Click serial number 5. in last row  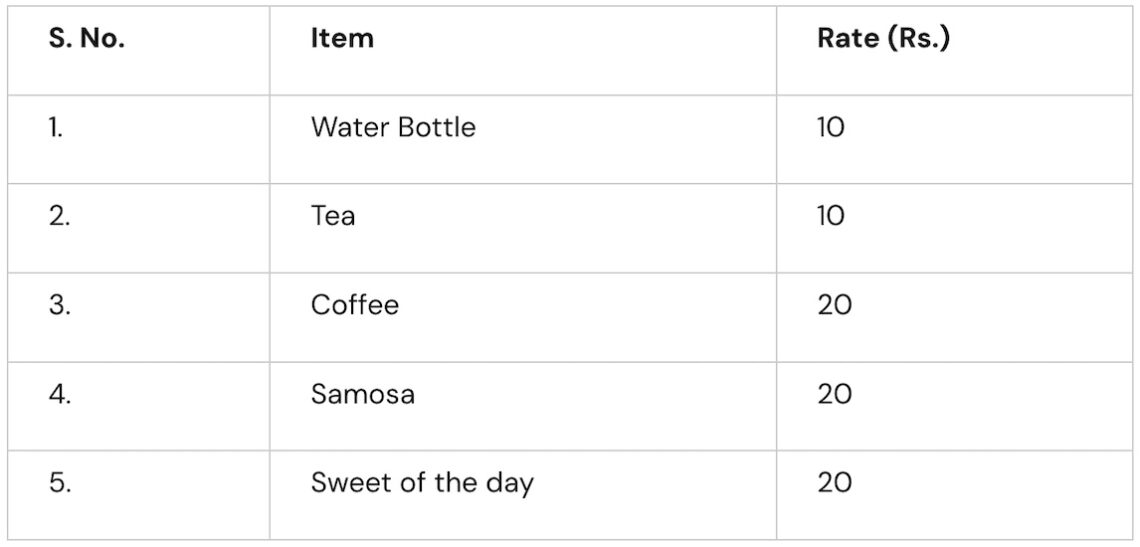pos(59,483)
